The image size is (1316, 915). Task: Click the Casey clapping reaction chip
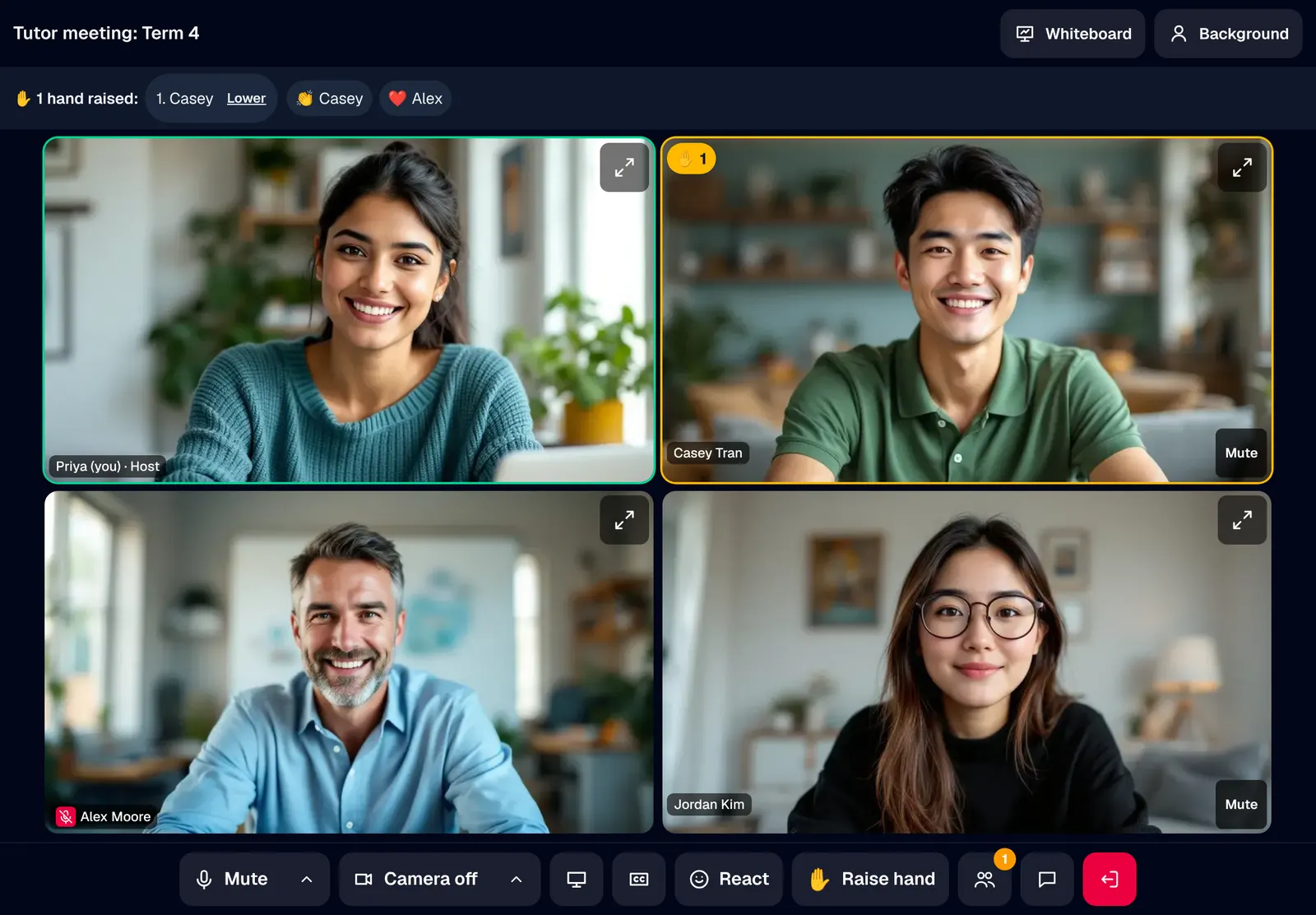(x=330, y=99)
